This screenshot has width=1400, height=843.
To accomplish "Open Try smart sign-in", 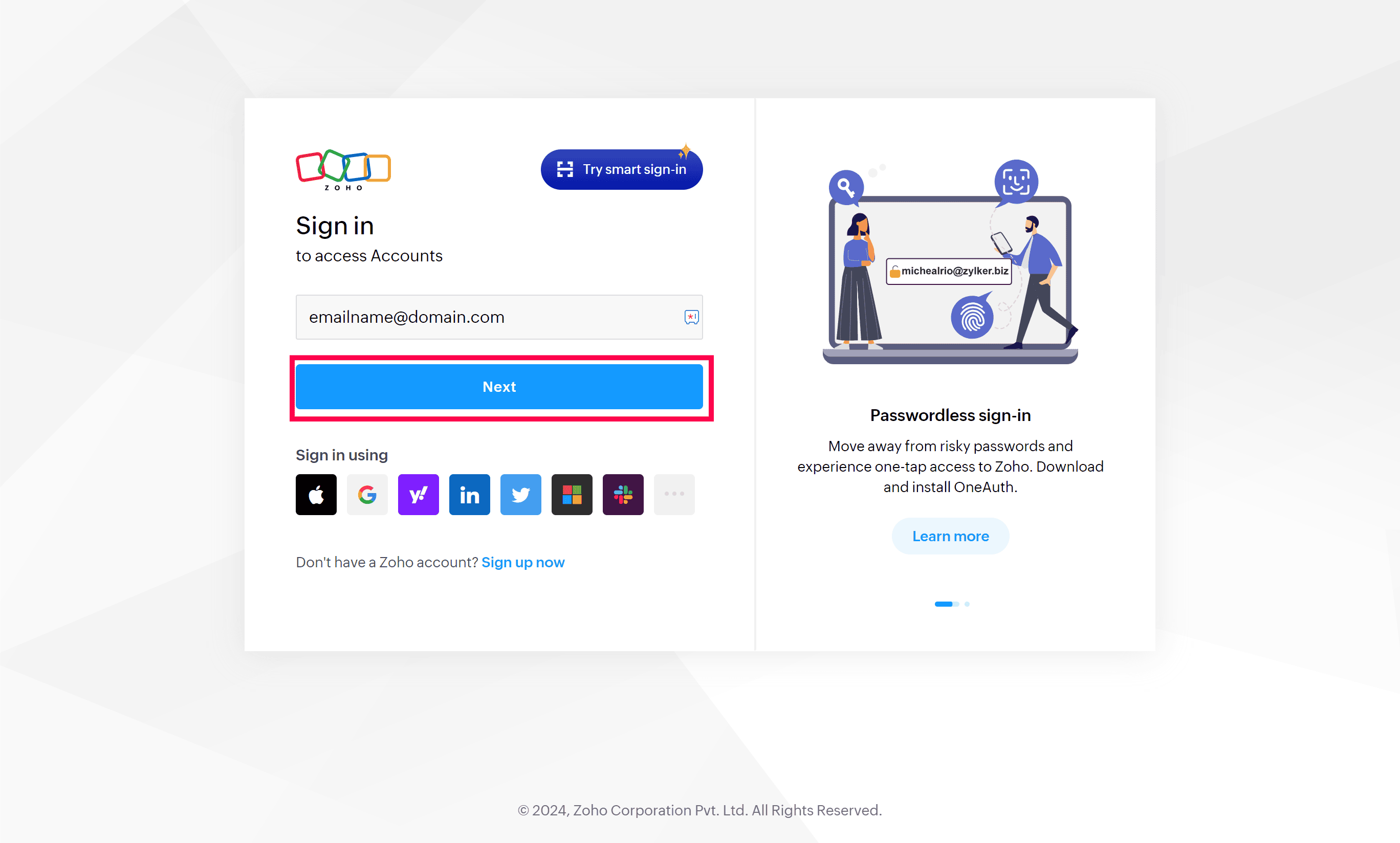I will click(622, 169).
